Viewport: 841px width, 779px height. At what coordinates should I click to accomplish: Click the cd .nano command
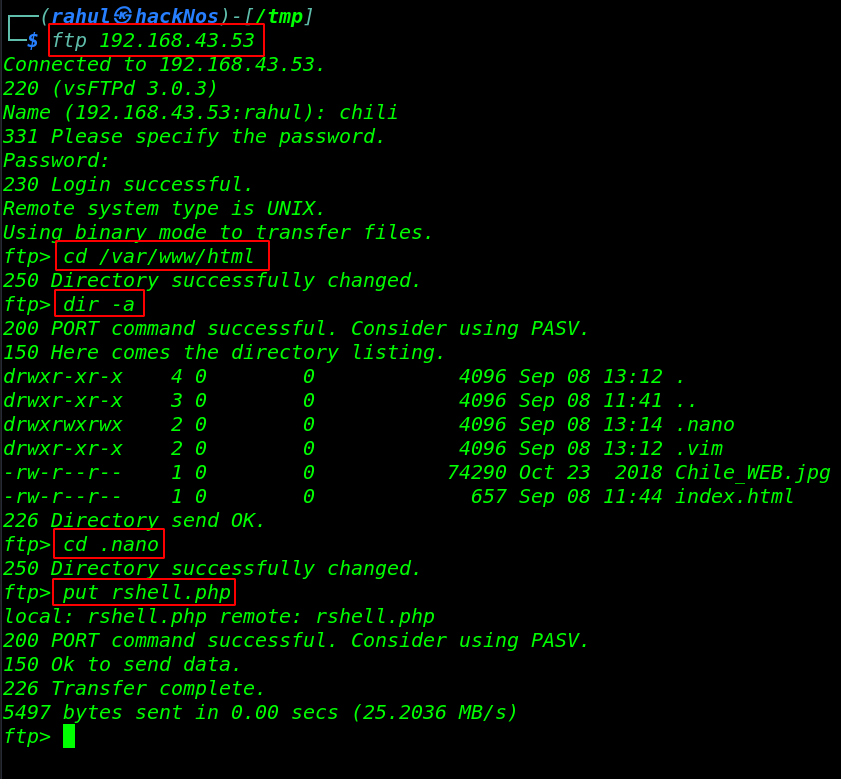click(109, 544)
